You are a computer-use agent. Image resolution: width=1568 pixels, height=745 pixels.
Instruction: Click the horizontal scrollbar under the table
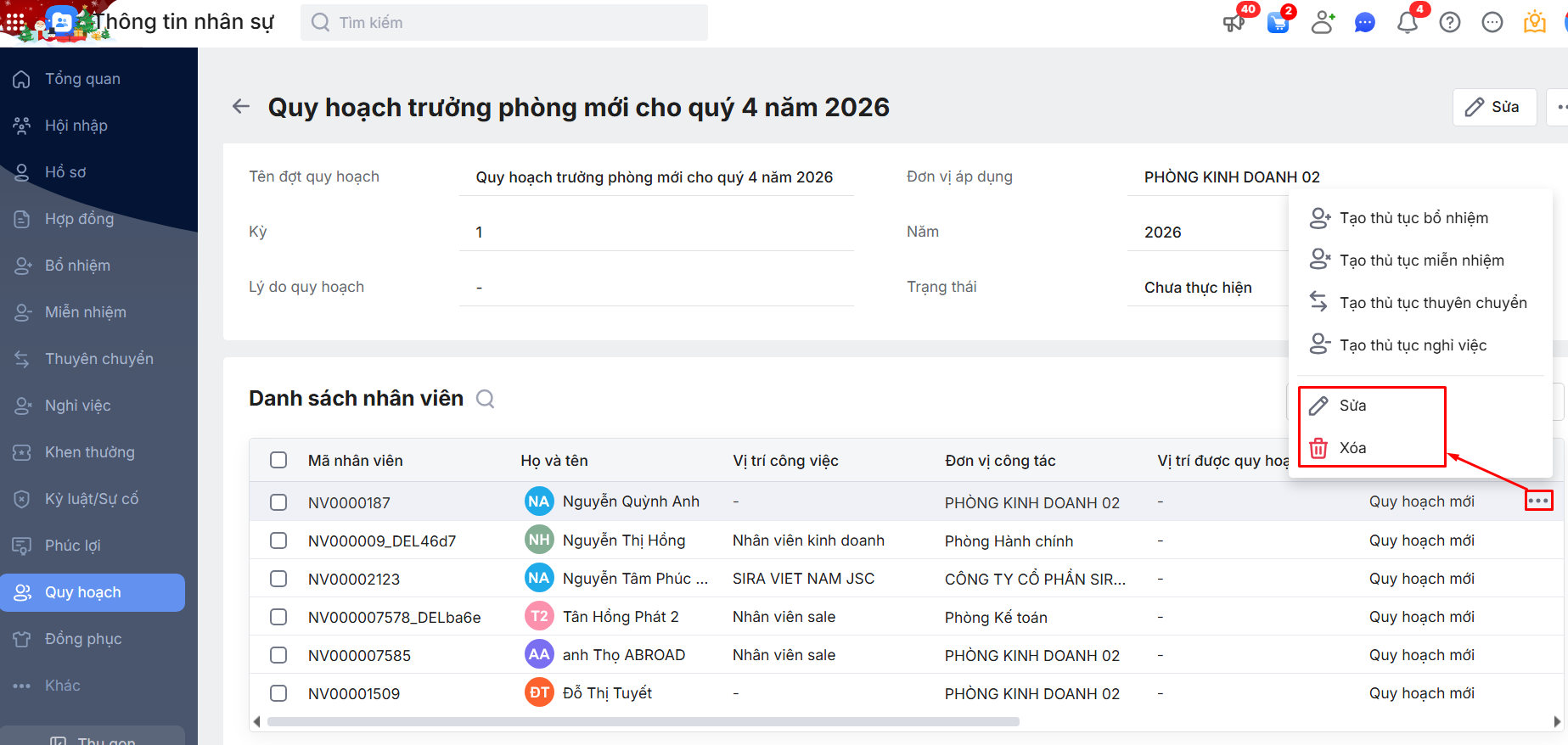643,722
